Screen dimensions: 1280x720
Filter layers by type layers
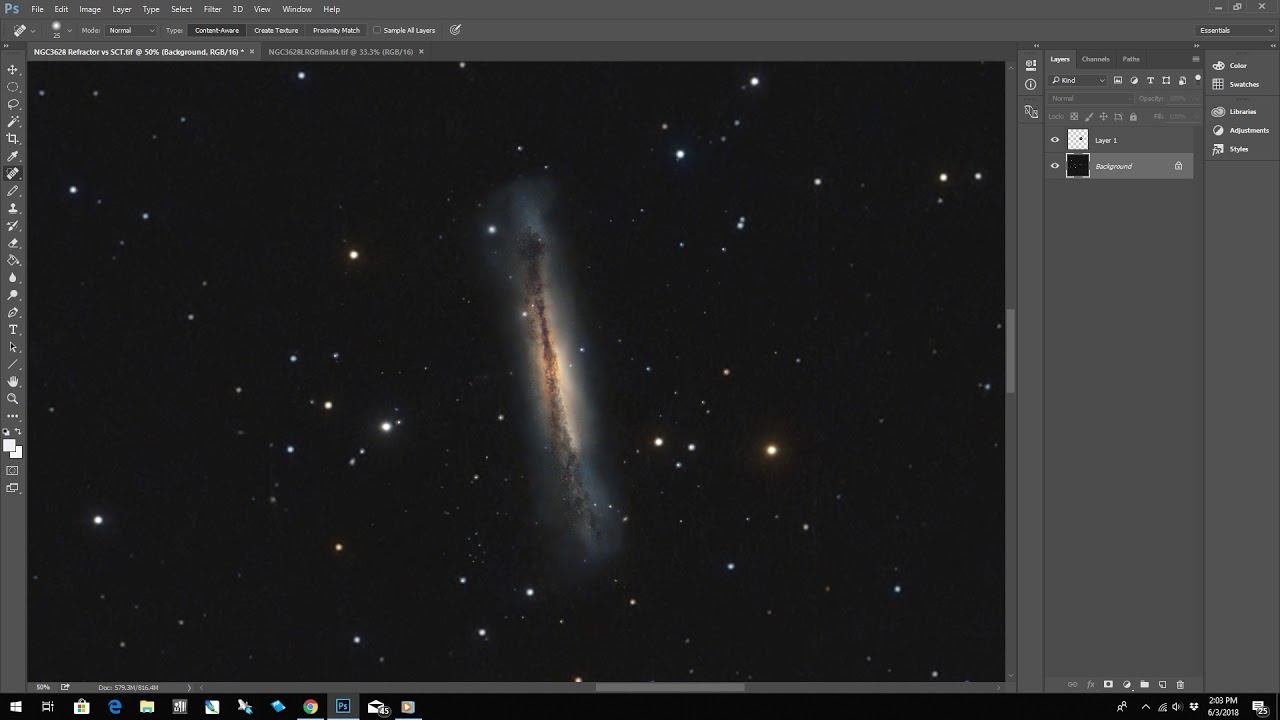tap(1150, 80)
